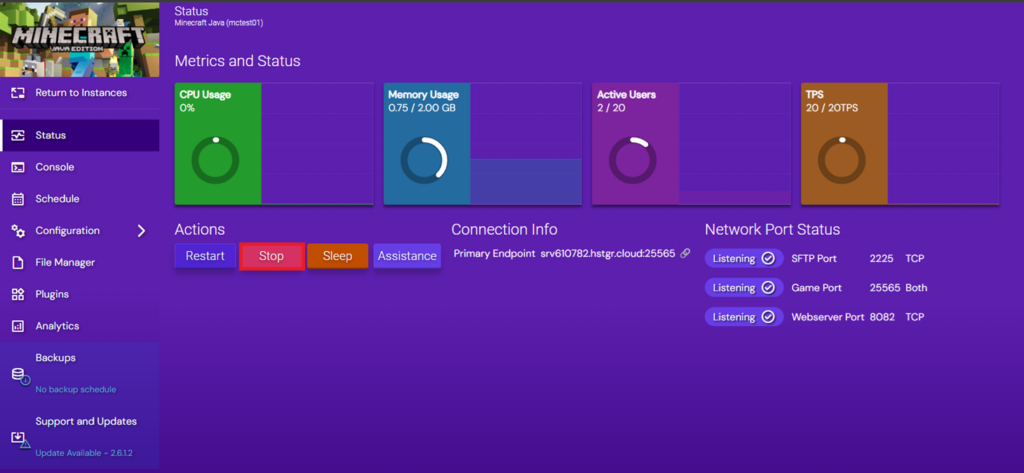Click the Configuration gears icon

[x=18, y=231]
